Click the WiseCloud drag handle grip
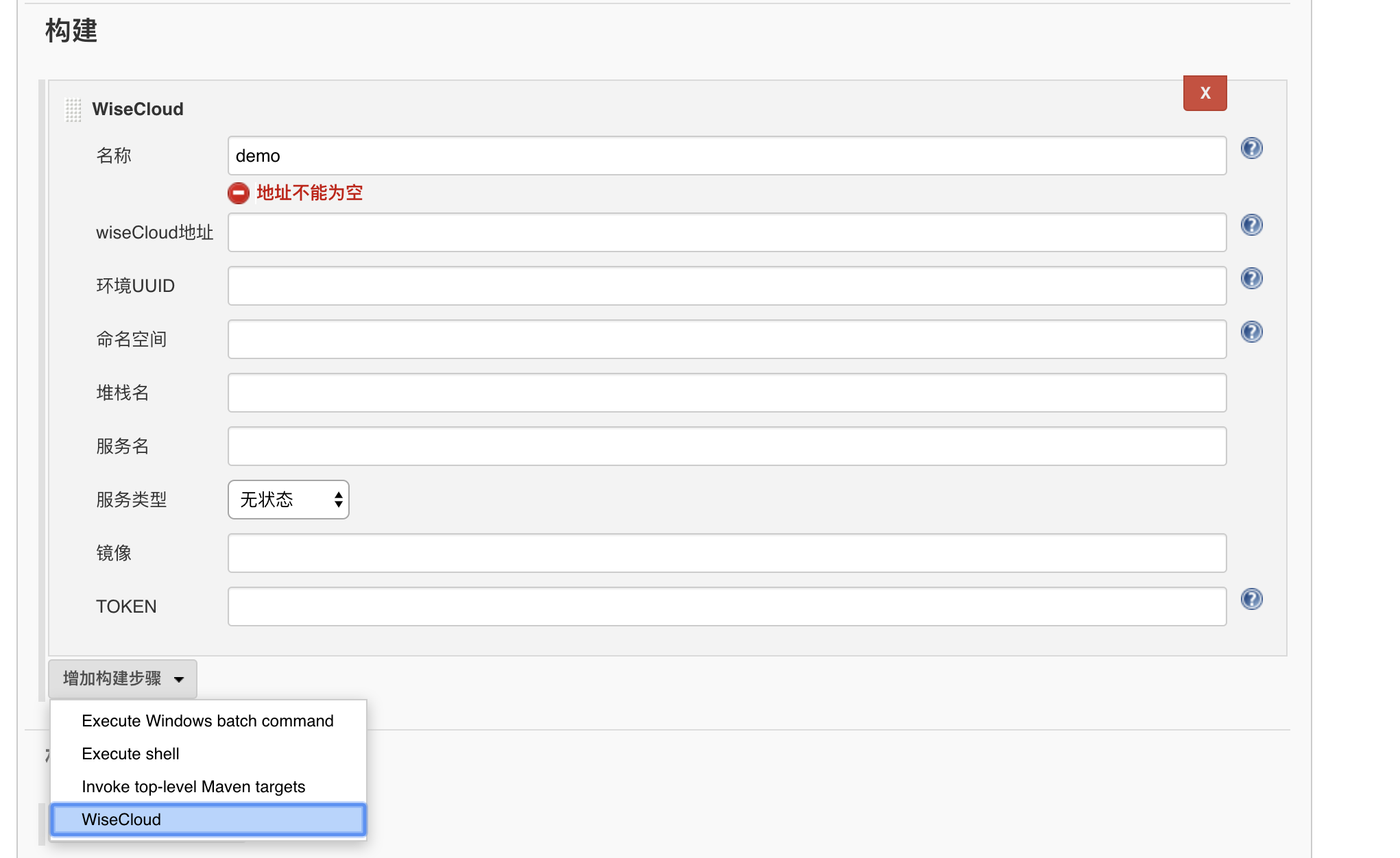 [73, 110]
